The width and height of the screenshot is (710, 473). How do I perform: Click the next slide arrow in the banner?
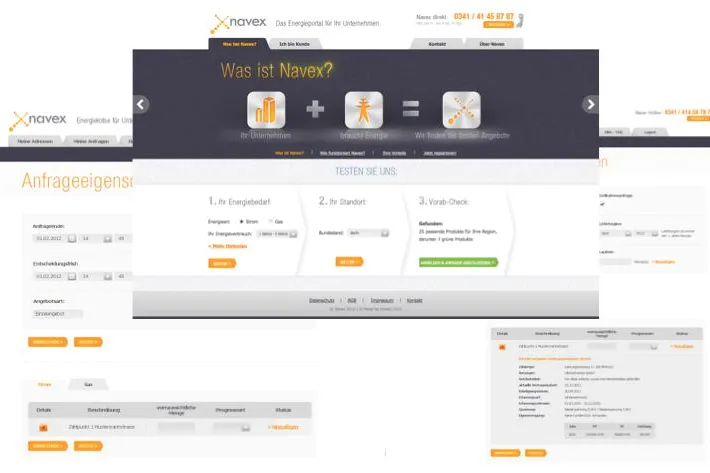click(590, 105)
